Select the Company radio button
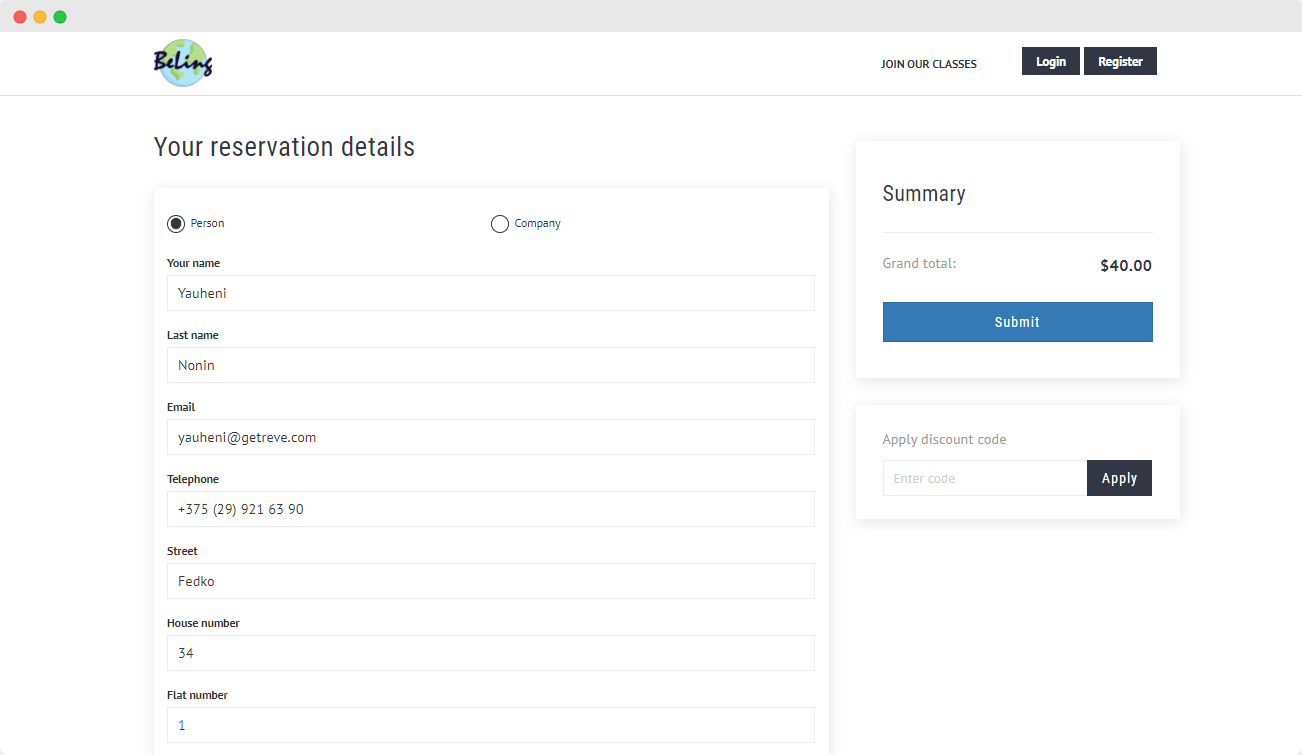This screenshot has height=755, width=1302. (500, 224)
